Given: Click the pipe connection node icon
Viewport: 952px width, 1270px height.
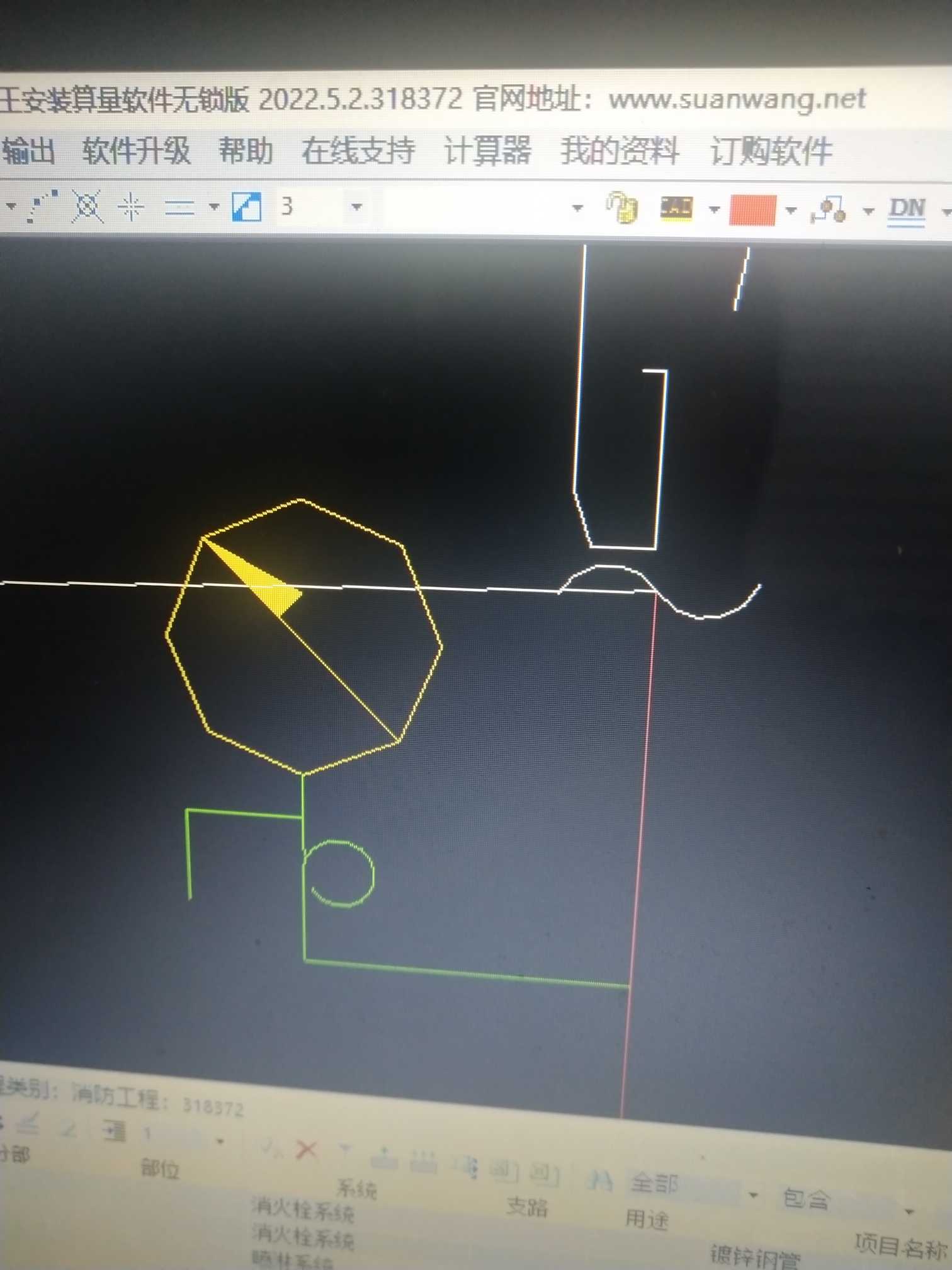Looking at the screenshot, I should pos(829,210).
